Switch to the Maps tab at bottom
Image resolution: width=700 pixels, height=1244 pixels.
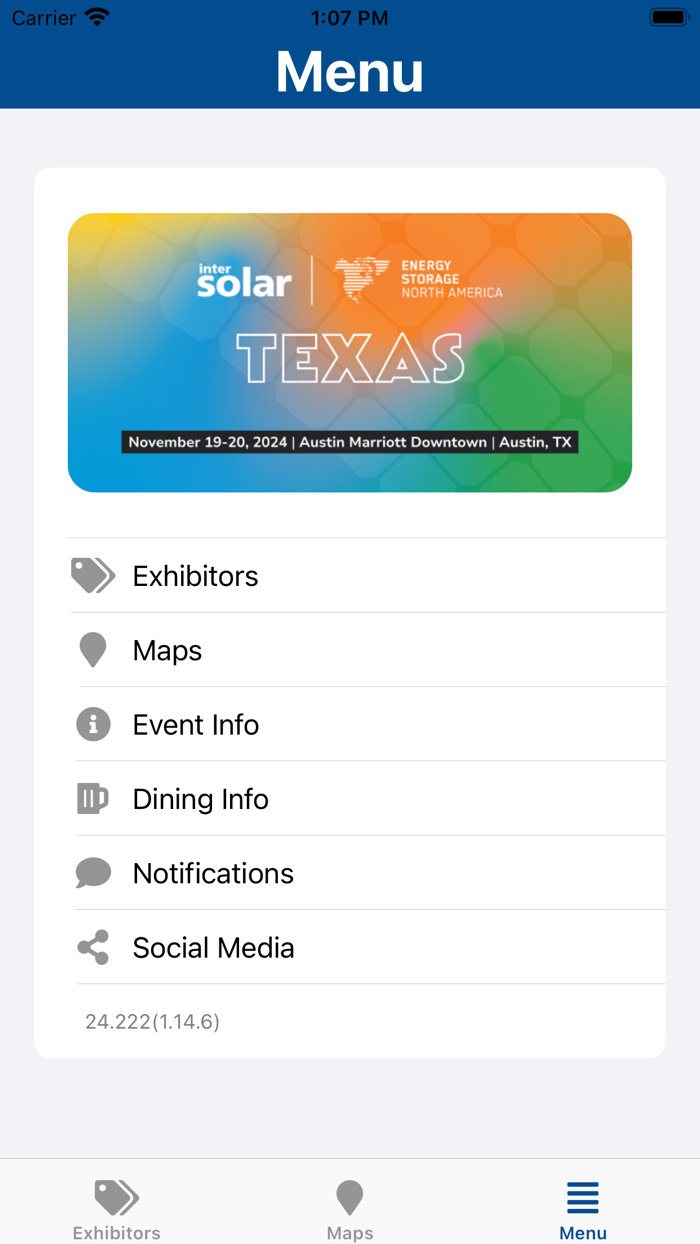(x=349, y=1205)
